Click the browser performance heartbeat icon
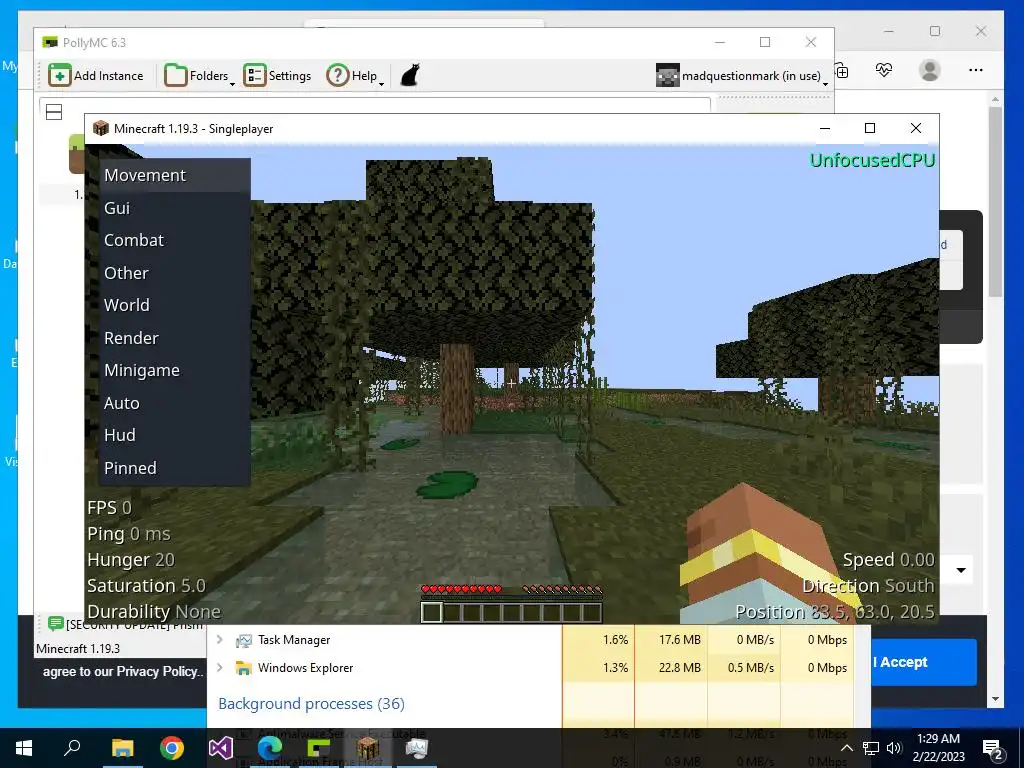Image resolution: width=1024 pixels, height=768 pixels. coord(884,70)
